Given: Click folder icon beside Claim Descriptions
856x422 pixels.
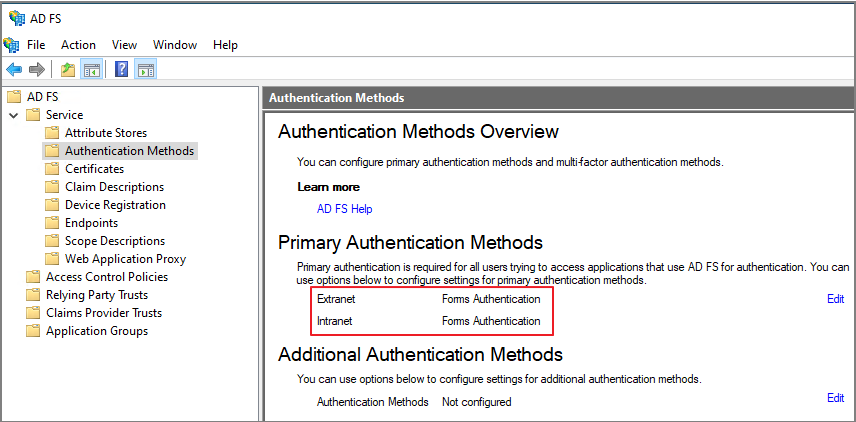Looking at the screenshot, I should [x=52, y=187].
